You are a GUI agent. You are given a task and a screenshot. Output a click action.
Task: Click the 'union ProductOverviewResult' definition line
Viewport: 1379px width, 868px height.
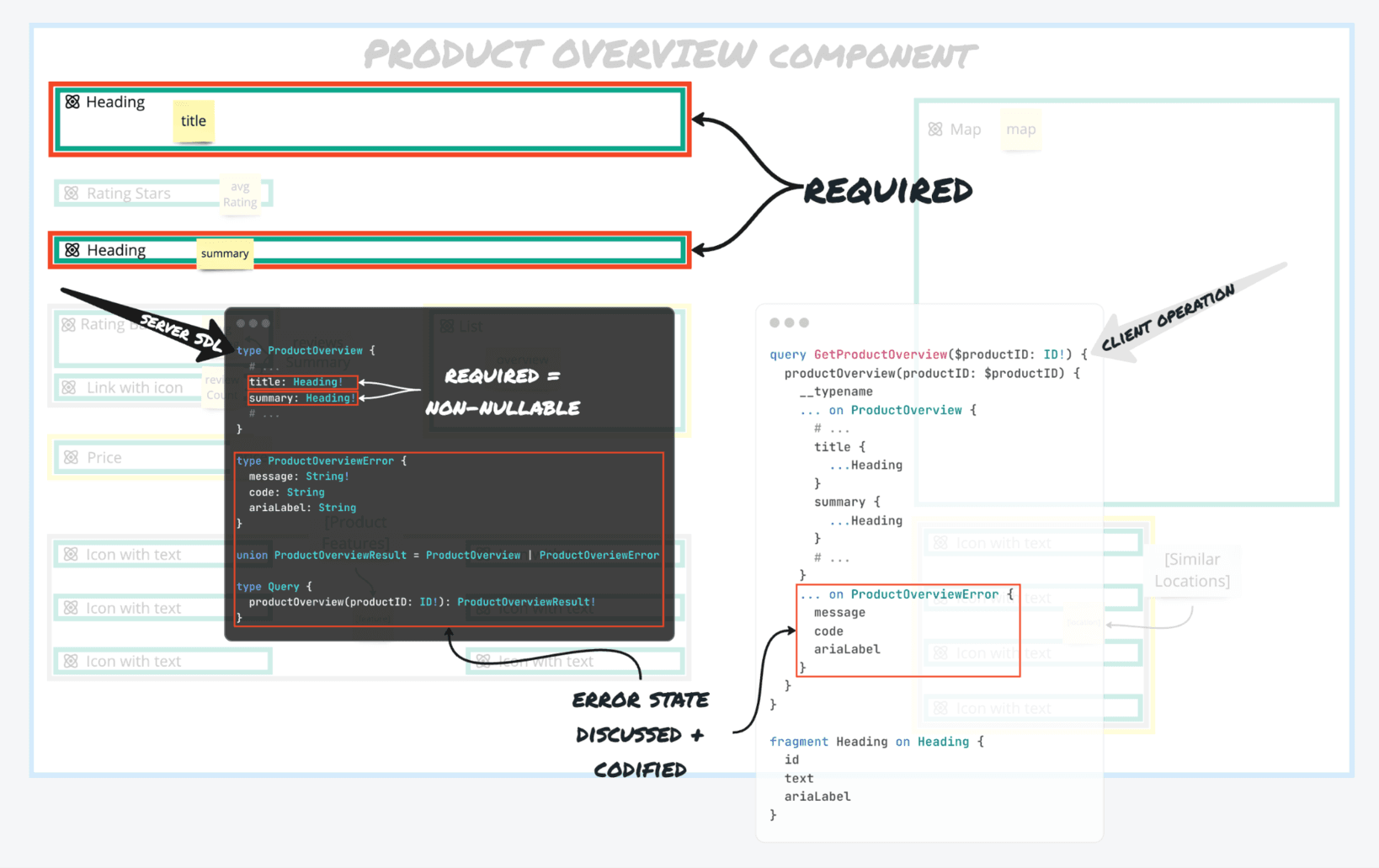pos(448,556)
